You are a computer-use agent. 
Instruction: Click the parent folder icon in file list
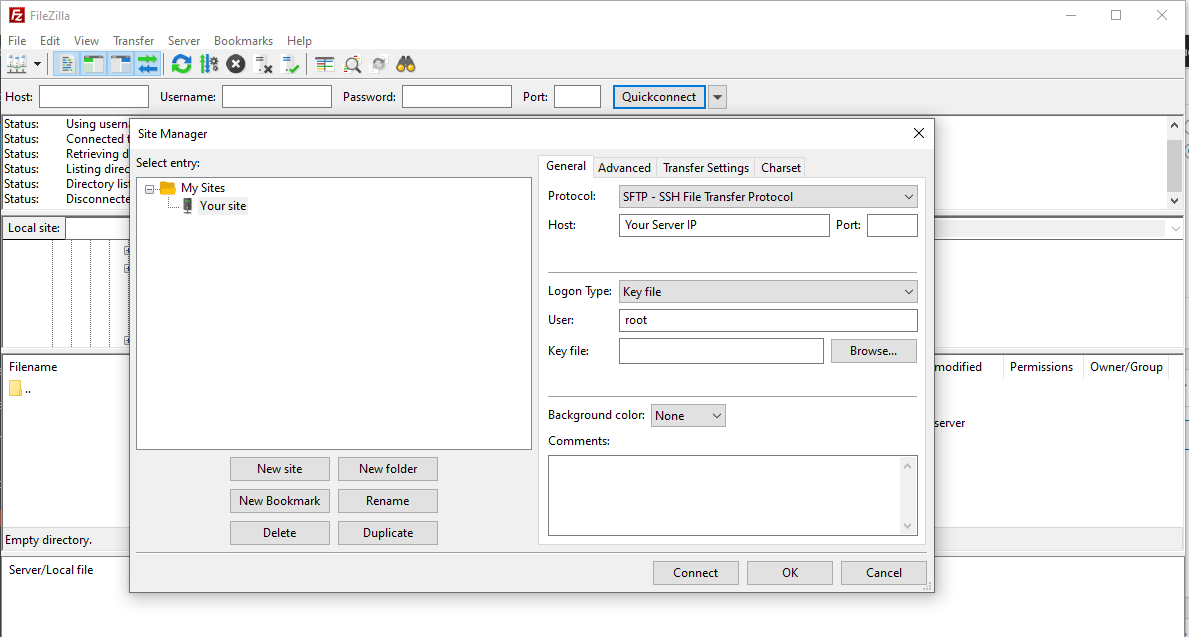[x=15, y=388]
